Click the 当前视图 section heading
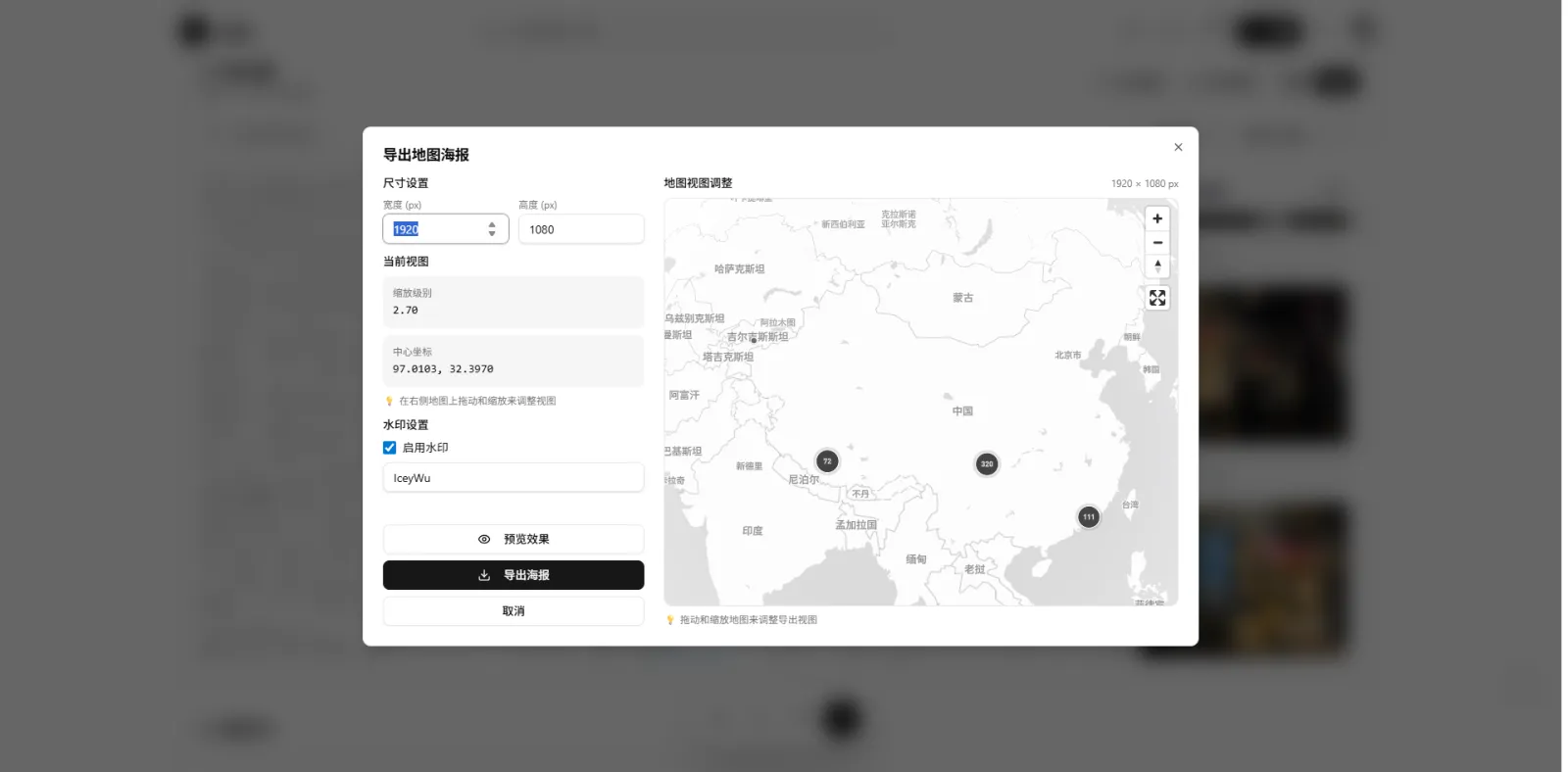The image size is (1568, 772). tap(406, 262)
